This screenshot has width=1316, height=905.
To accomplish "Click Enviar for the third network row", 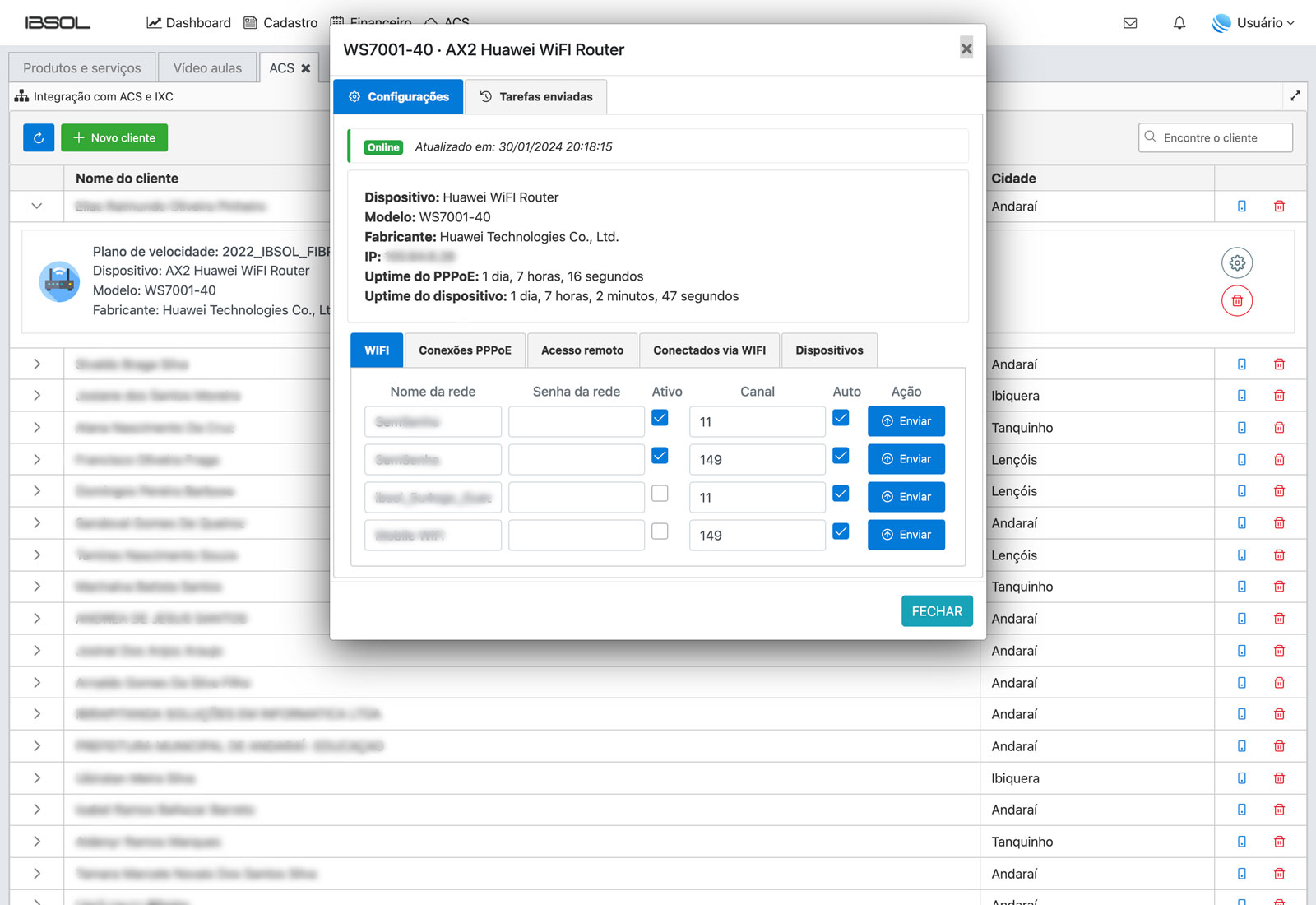I will [x=906, y=497].
